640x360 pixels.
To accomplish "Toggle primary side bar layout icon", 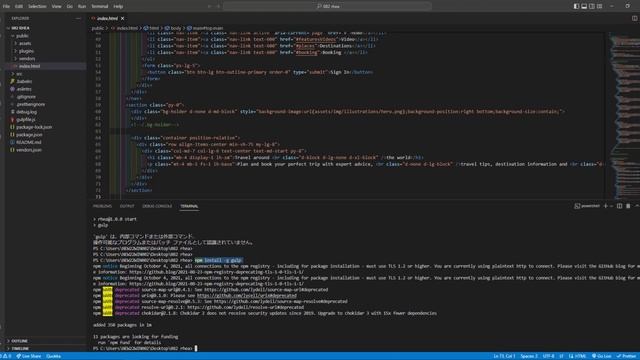I will [576, 6].
